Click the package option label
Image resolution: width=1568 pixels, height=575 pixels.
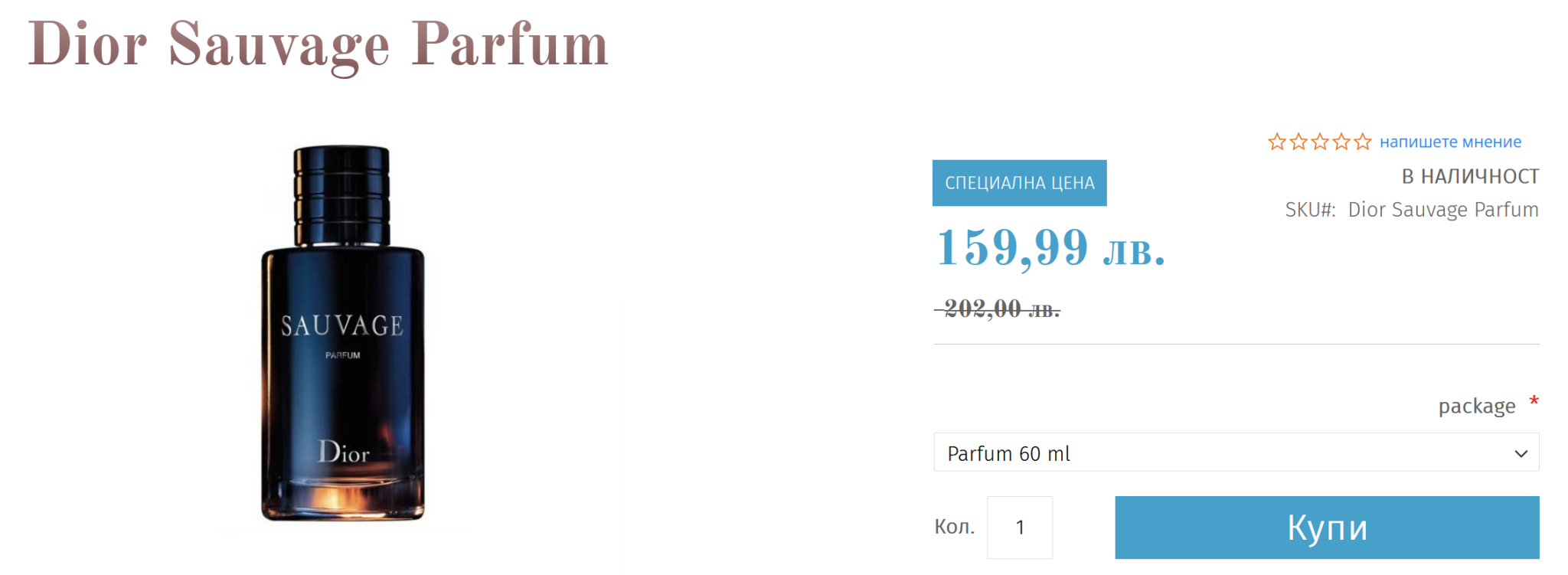(1476, 406)
